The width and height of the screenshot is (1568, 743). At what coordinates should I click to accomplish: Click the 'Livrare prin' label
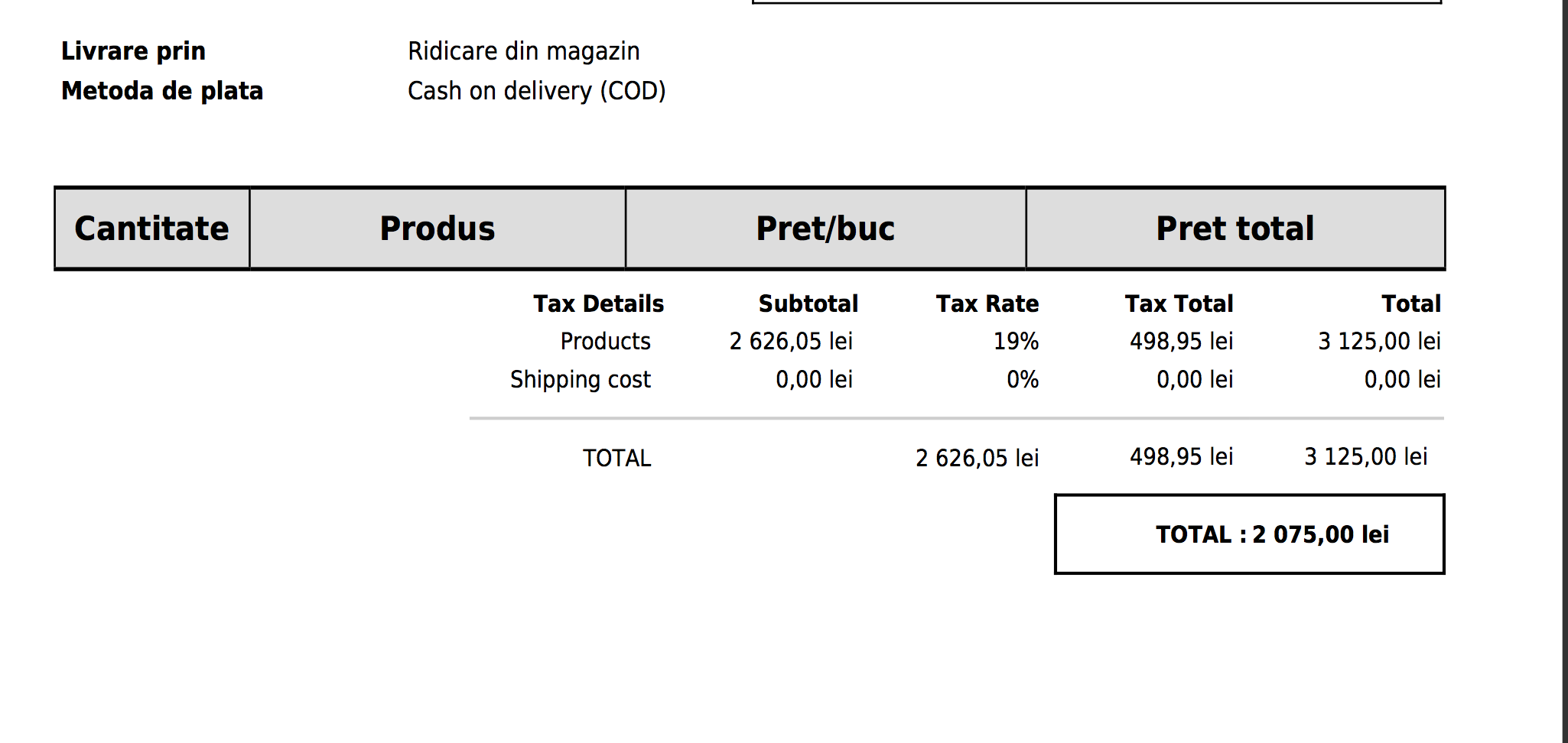(x=133, y=51)
